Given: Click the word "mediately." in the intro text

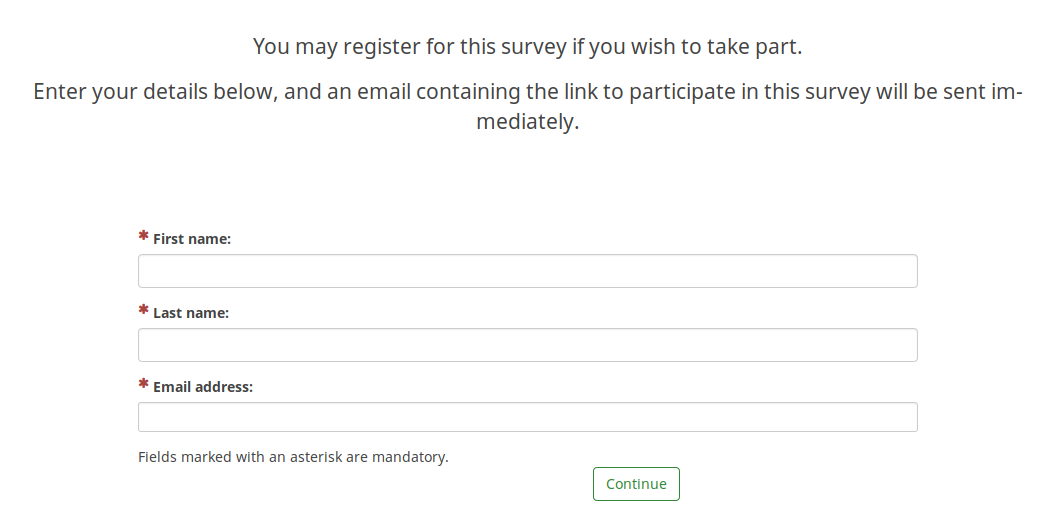Looking at the screenshot, I should tap(527, 124).
